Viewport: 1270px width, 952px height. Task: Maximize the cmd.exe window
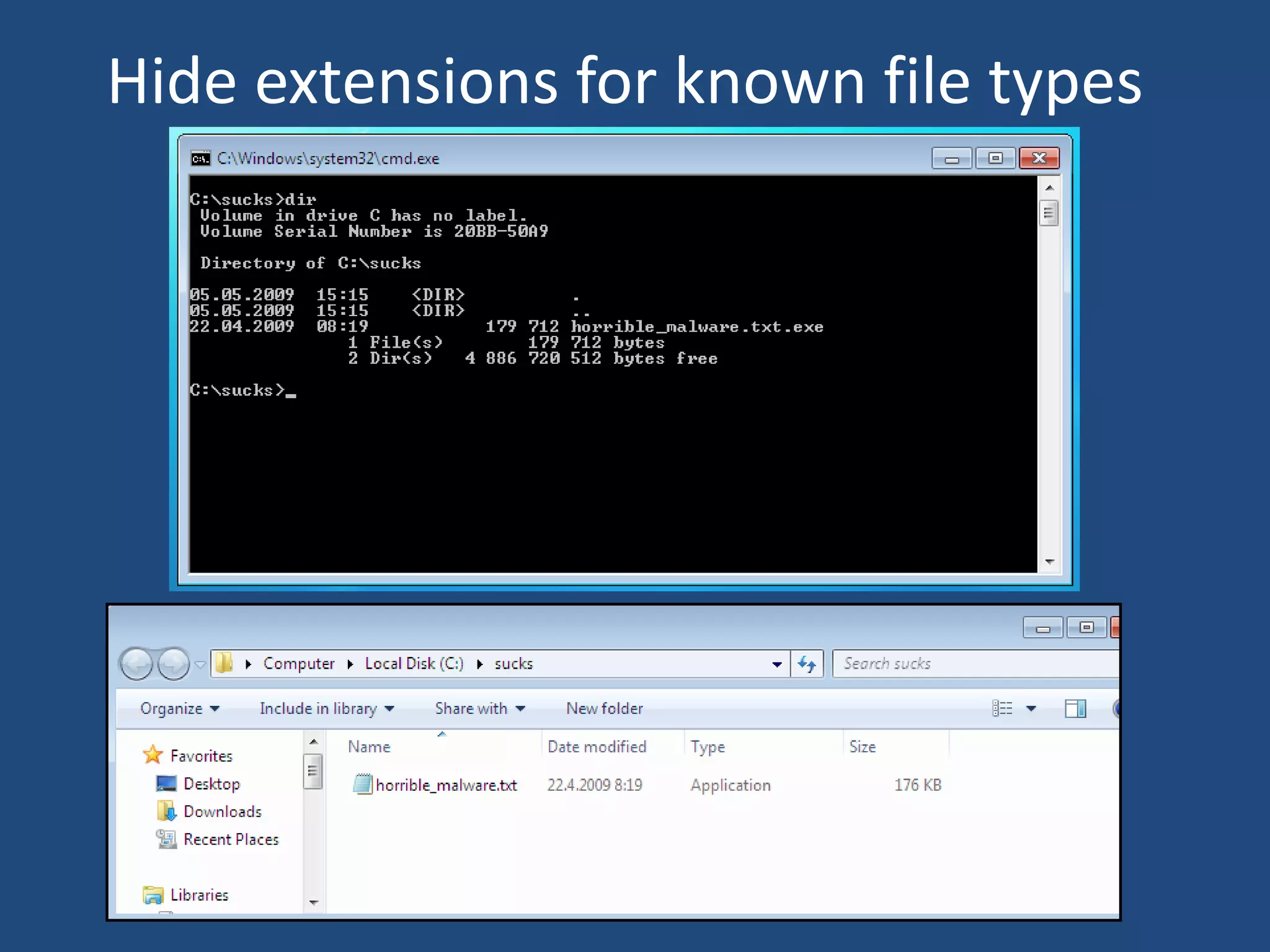pos(995,159)
